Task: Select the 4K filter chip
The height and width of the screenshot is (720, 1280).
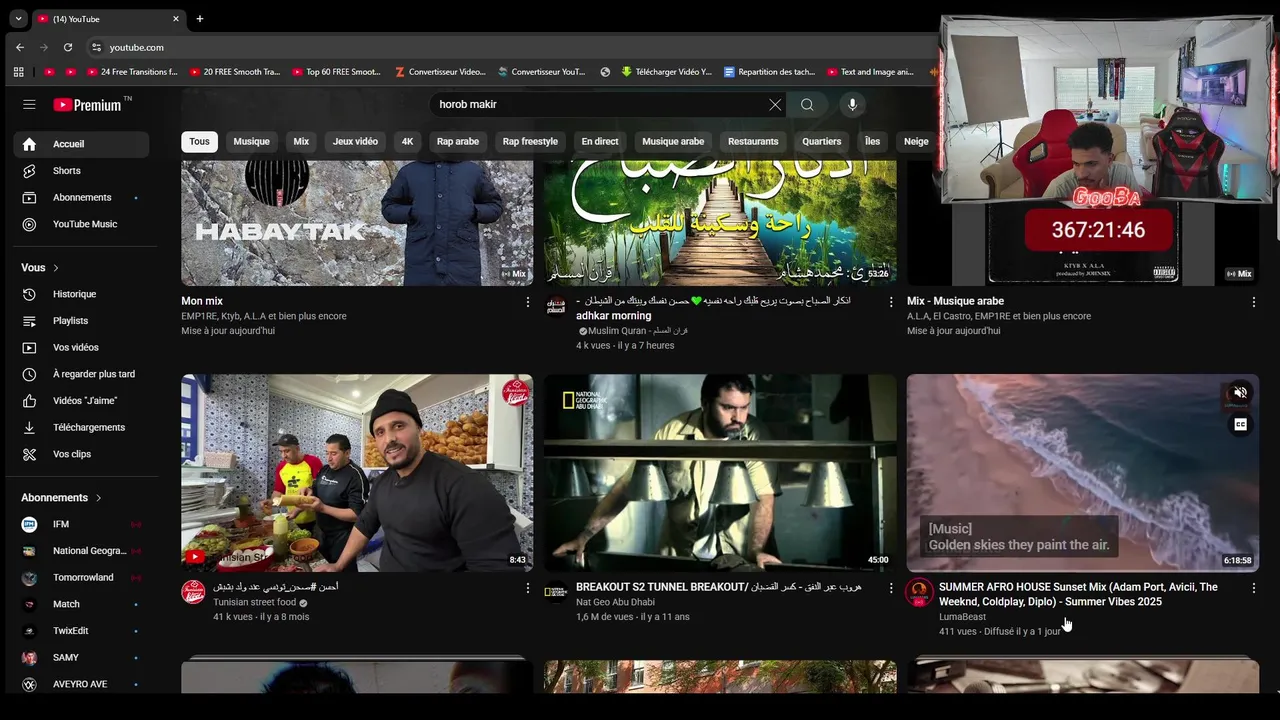Action: coord(407,141)
